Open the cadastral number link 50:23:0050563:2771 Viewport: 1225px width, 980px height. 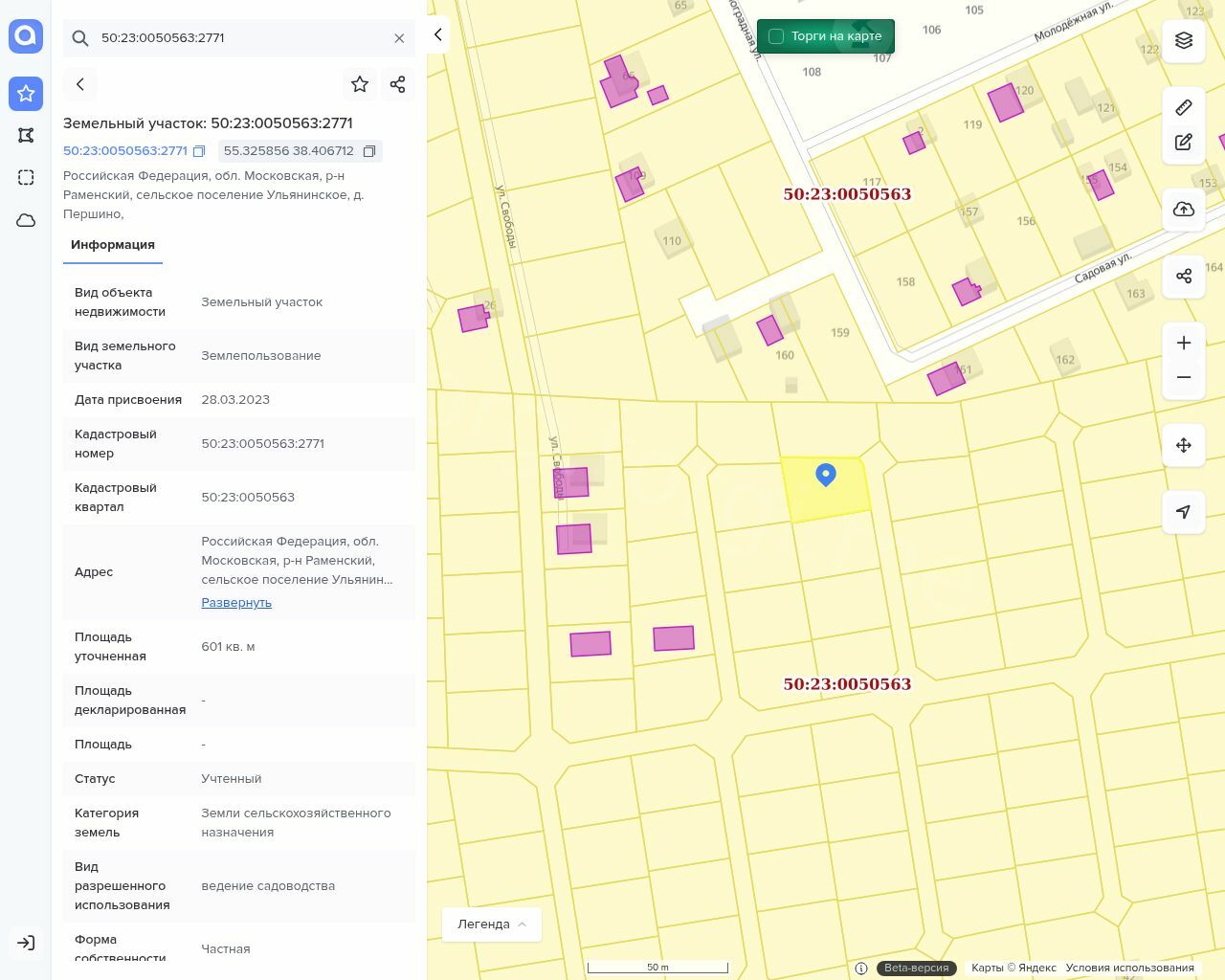(x=125, y=151)
